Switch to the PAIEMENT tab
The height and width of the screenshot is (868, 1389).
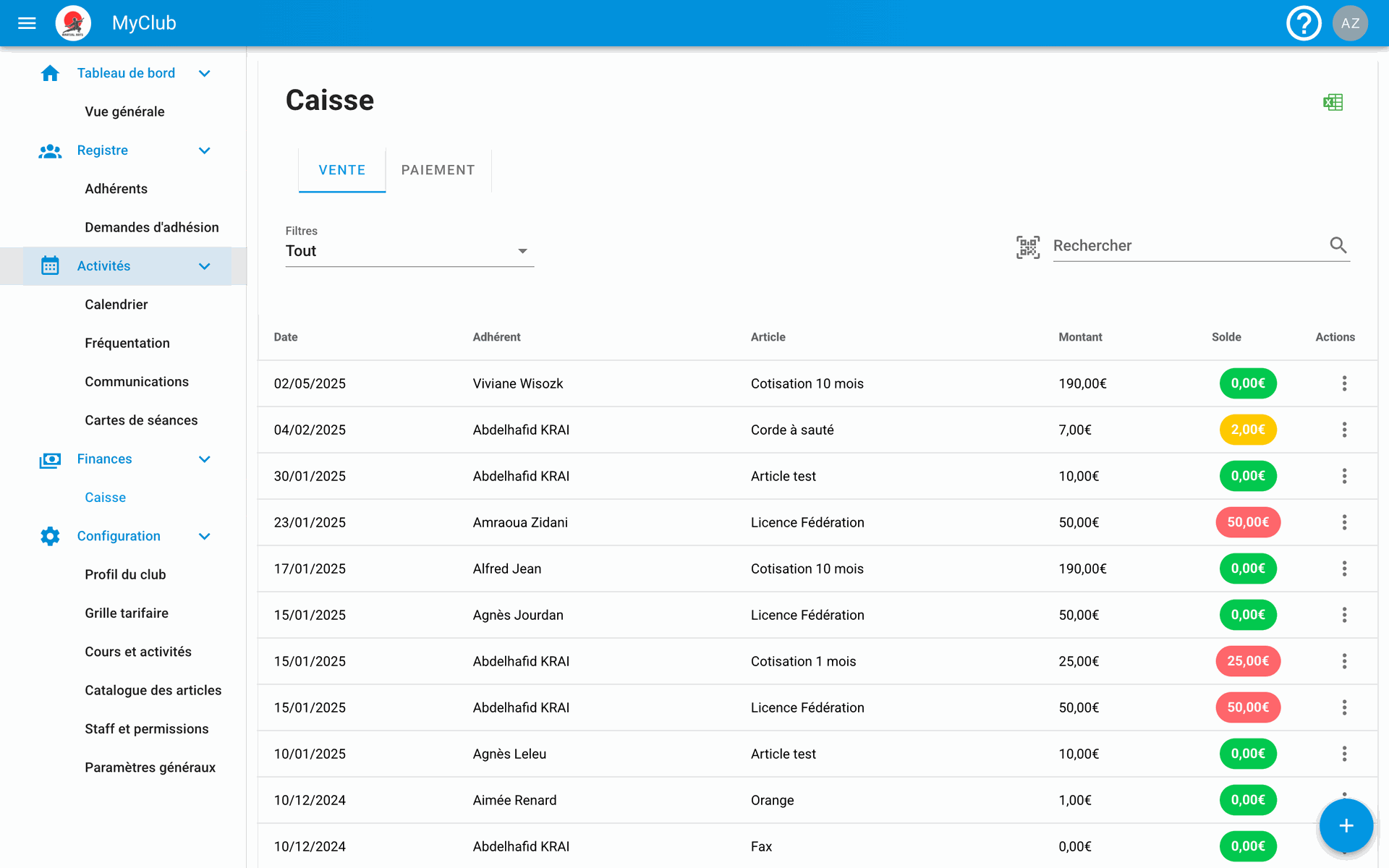438,170
